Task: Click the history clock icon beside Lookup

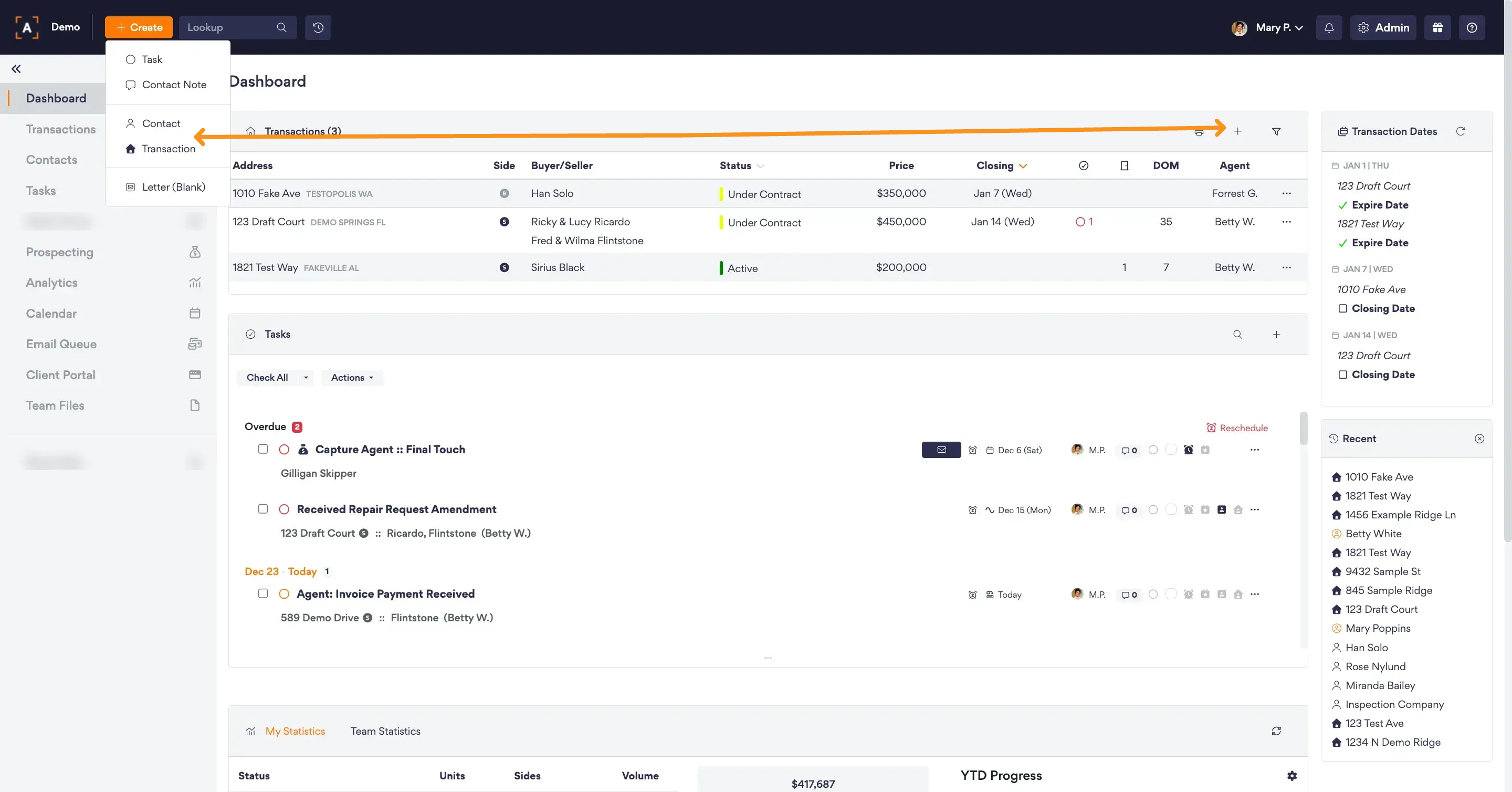Action: 318,28
